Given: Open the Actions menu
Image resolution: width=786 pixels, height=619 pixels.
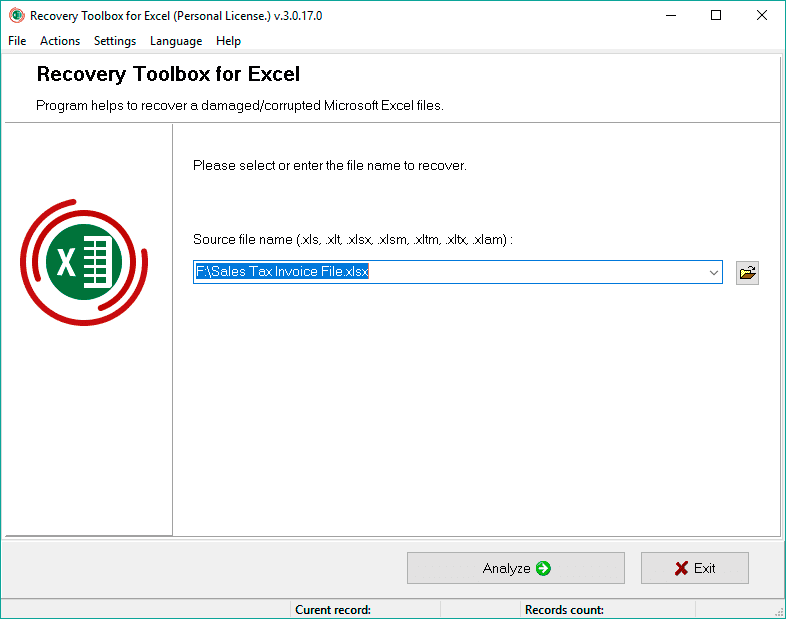Looking at the screenshot, I should (x=60, y=41).
